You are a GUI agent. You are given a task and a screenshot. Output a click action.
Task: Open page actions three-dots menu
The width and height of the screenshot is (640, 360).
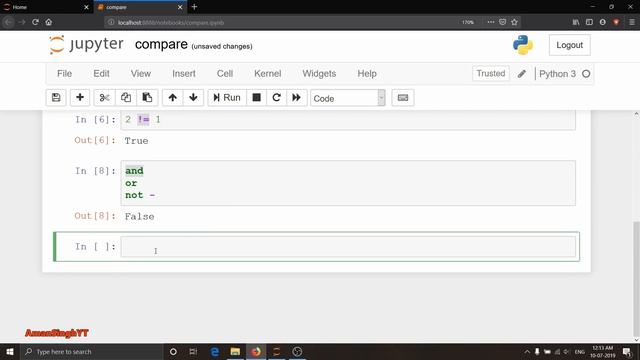click(x=491, y=22)
